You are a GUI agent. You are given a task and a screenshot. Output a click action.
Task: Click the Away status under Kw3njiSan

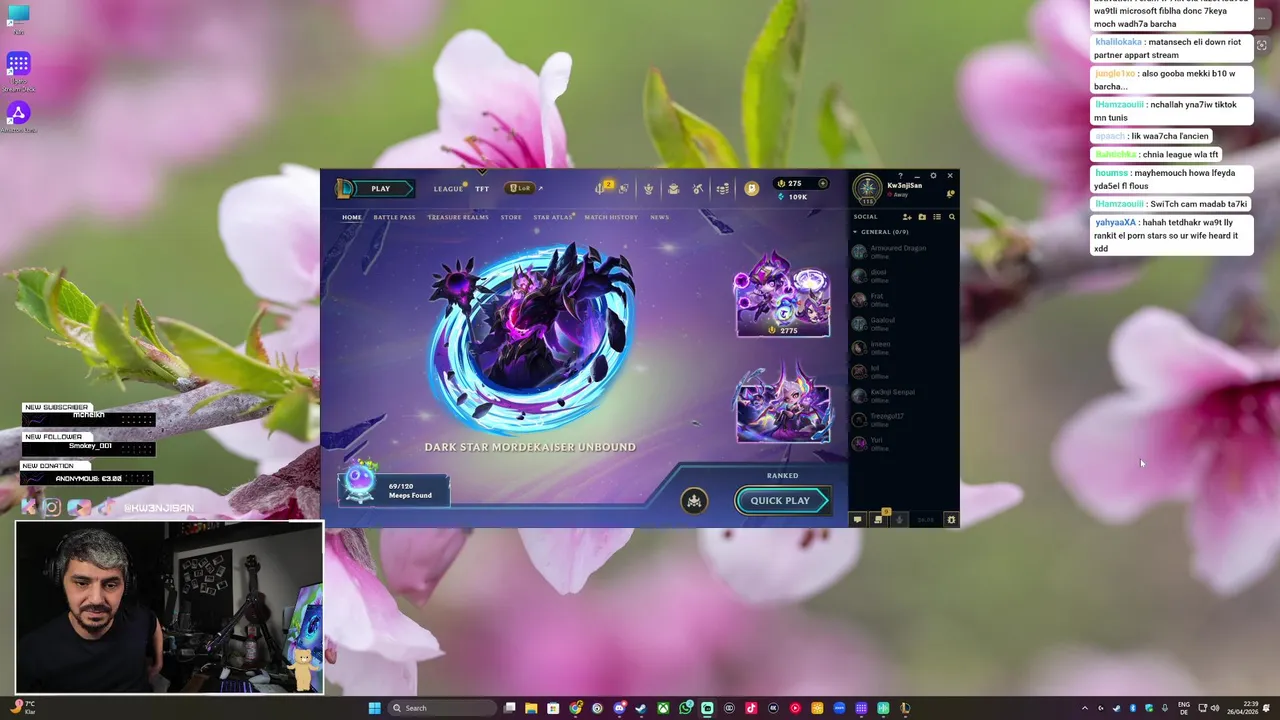pos(901,194)
